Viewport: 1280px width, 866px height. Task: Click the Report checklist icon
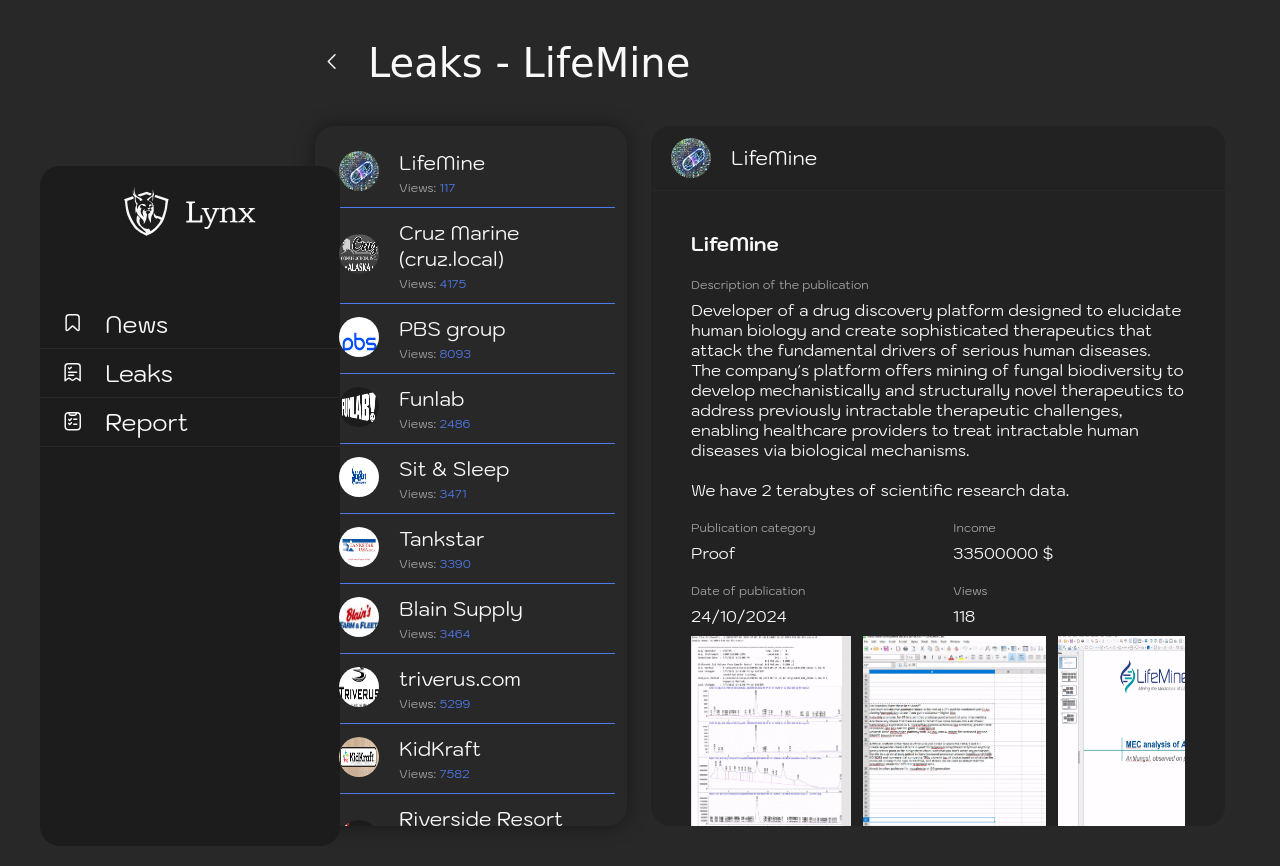[73, 421]
